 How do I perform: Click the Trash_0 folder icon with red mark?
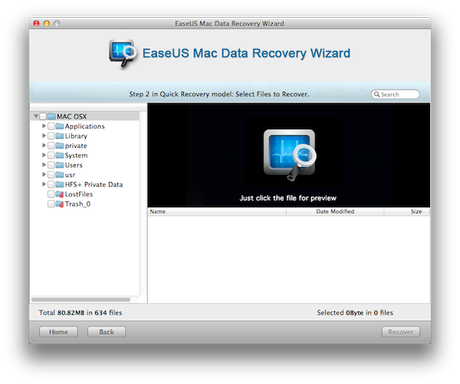60,204
